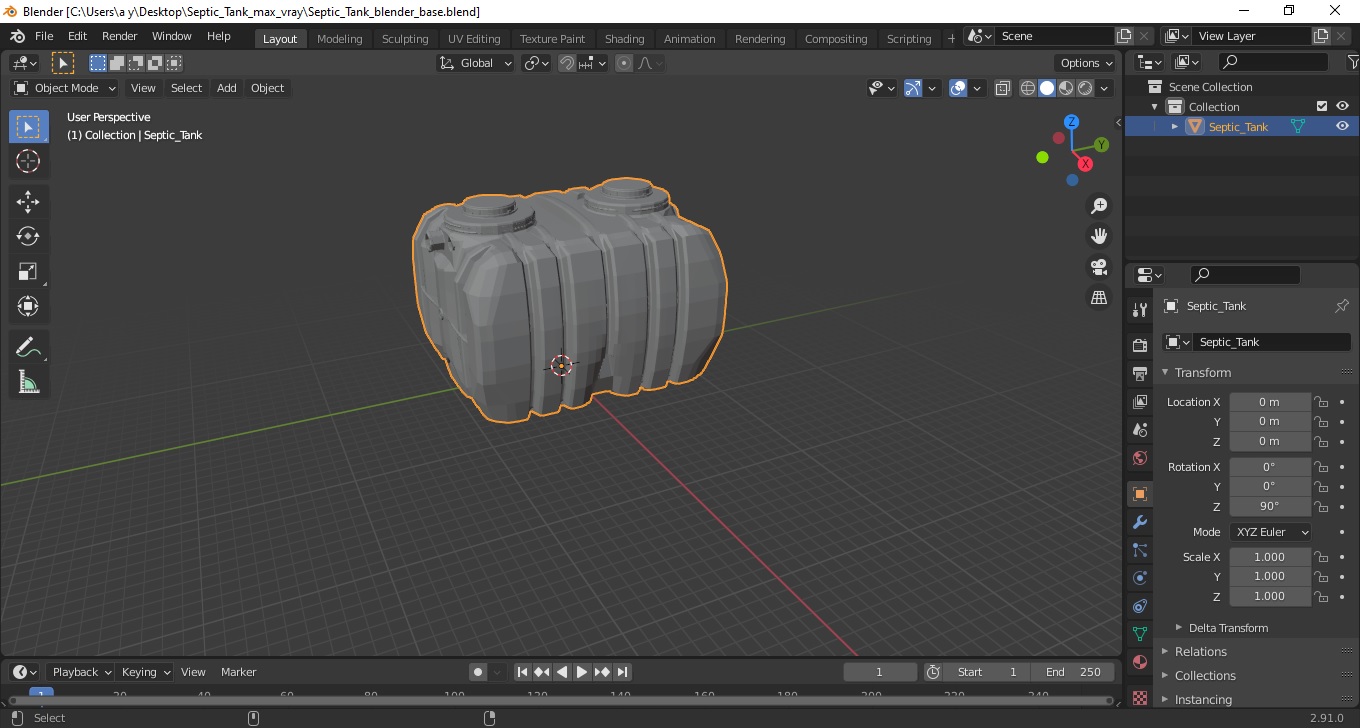Open the Scene properties tab
Viewport: 1360px width, 728px height.
click(x=1139, y=430)
